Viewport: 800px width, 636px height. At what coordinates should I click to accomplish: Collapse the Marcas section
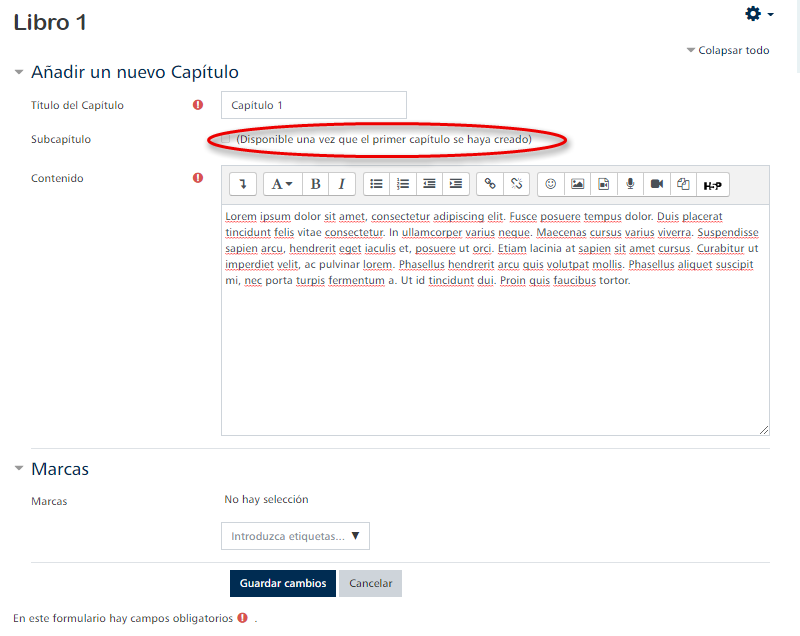click(19, 469)
